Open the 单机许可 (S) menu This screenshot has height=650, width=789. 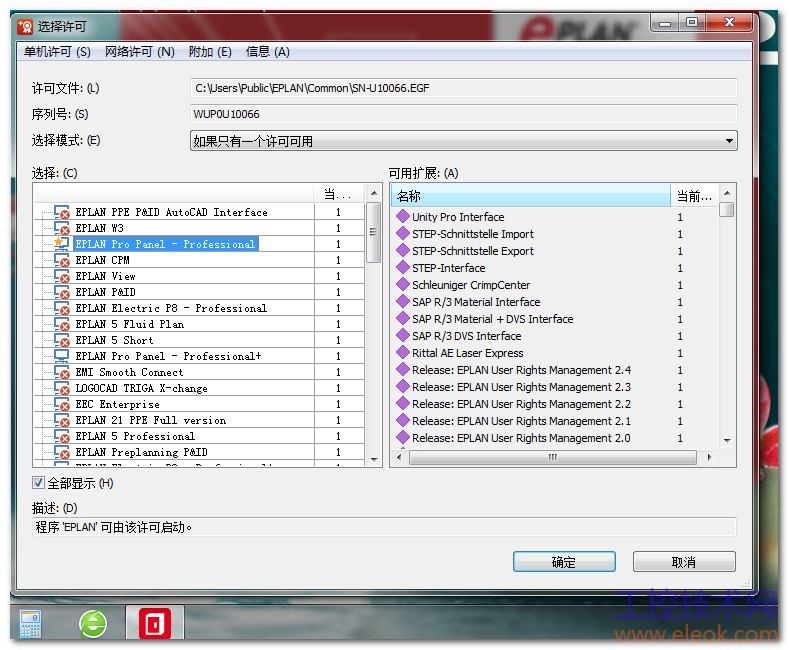coord(57,52)
